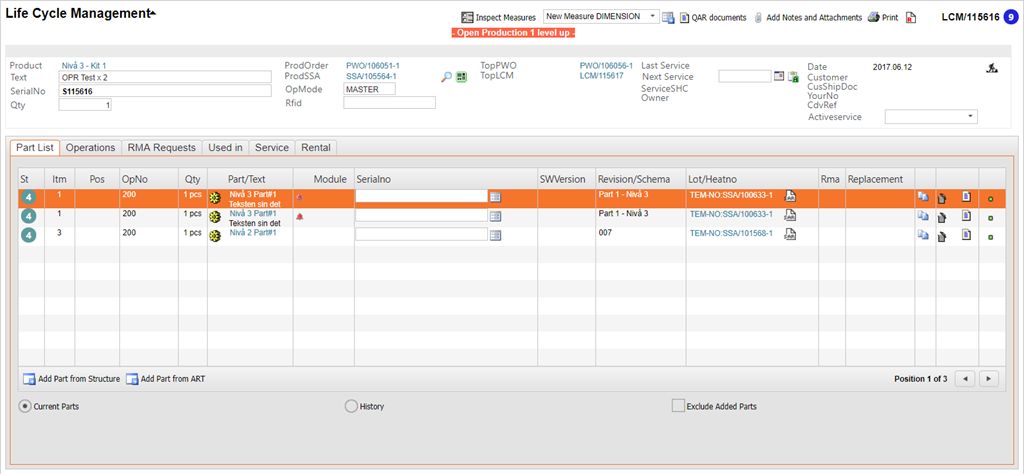The image size is (1024, 474).
Task: Enable the Exclude Added Parts checkbox
Action: pos(678,406)
